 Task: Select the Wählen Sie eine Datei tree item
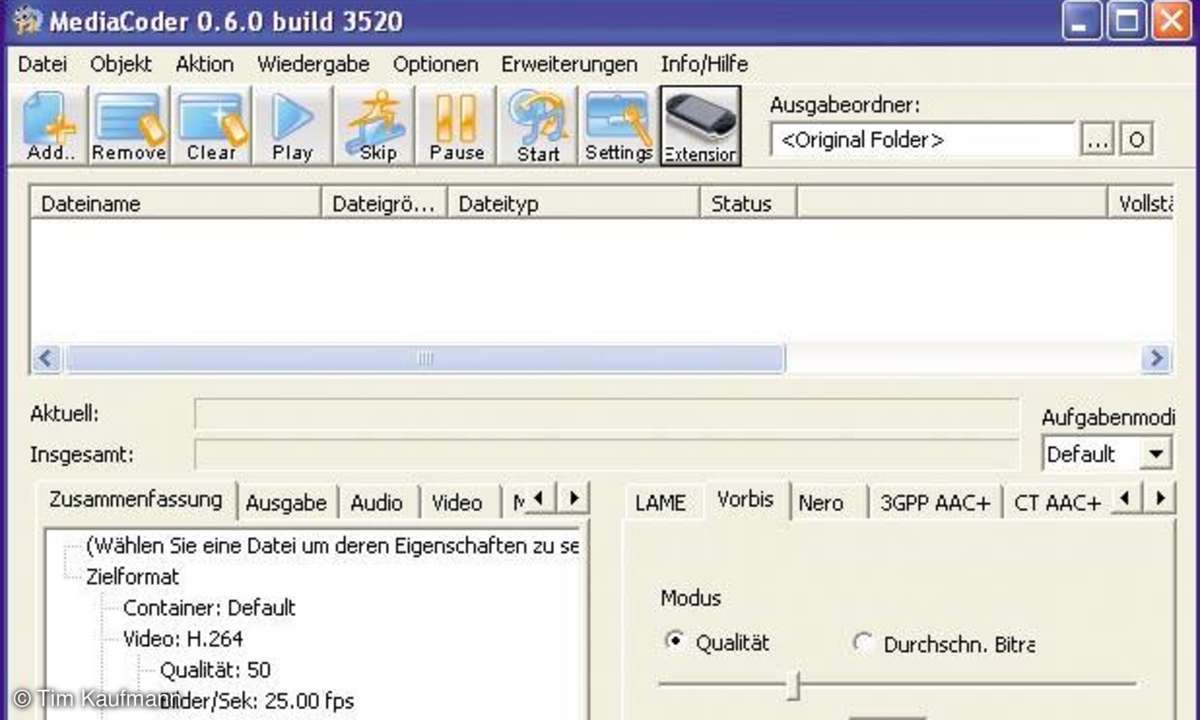(x=332, y=546)
